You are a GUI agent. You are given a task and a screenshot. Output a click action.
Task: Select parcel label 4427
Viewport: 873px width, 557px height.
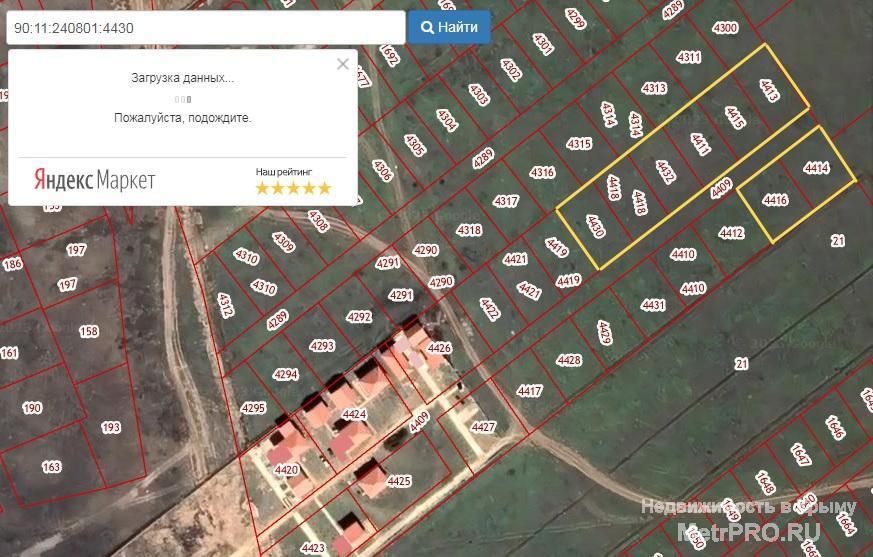483,427
